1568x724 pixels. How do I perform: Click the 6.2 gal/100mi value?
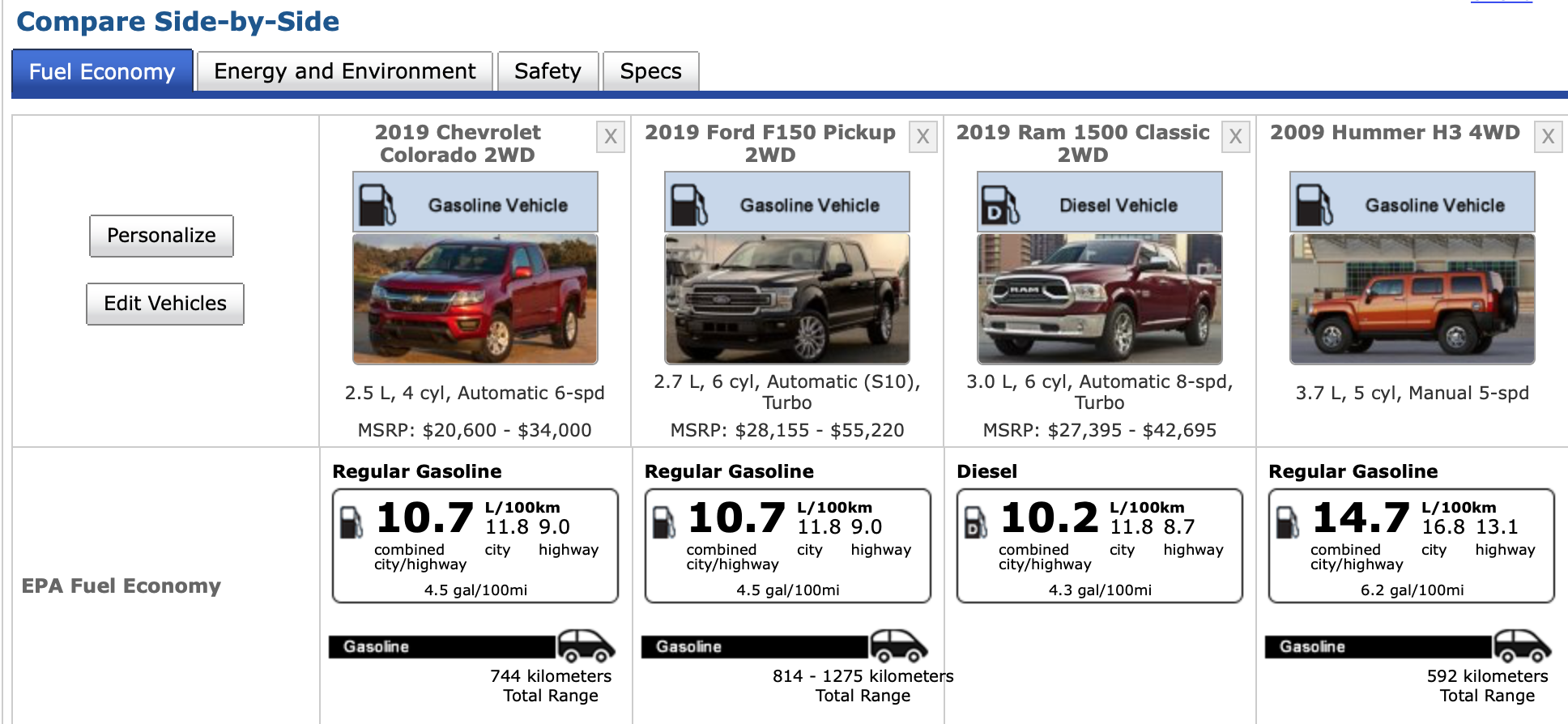[1412, 590]
